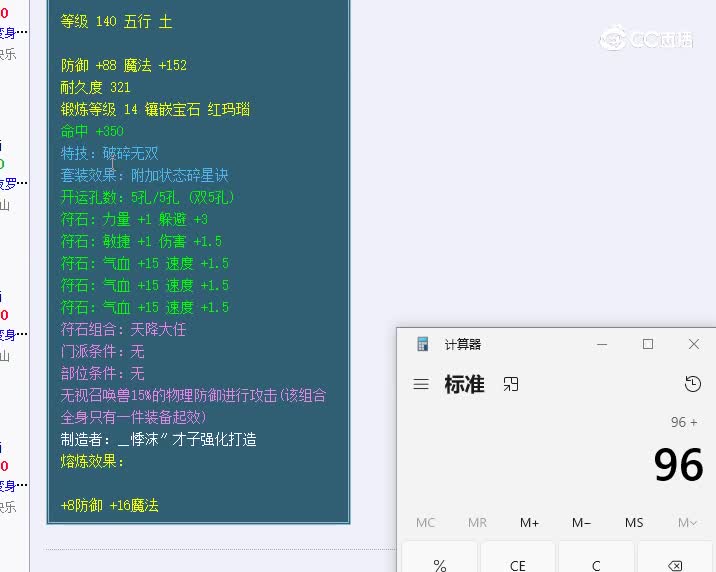Click the '标准' mode title

(464, 384)
